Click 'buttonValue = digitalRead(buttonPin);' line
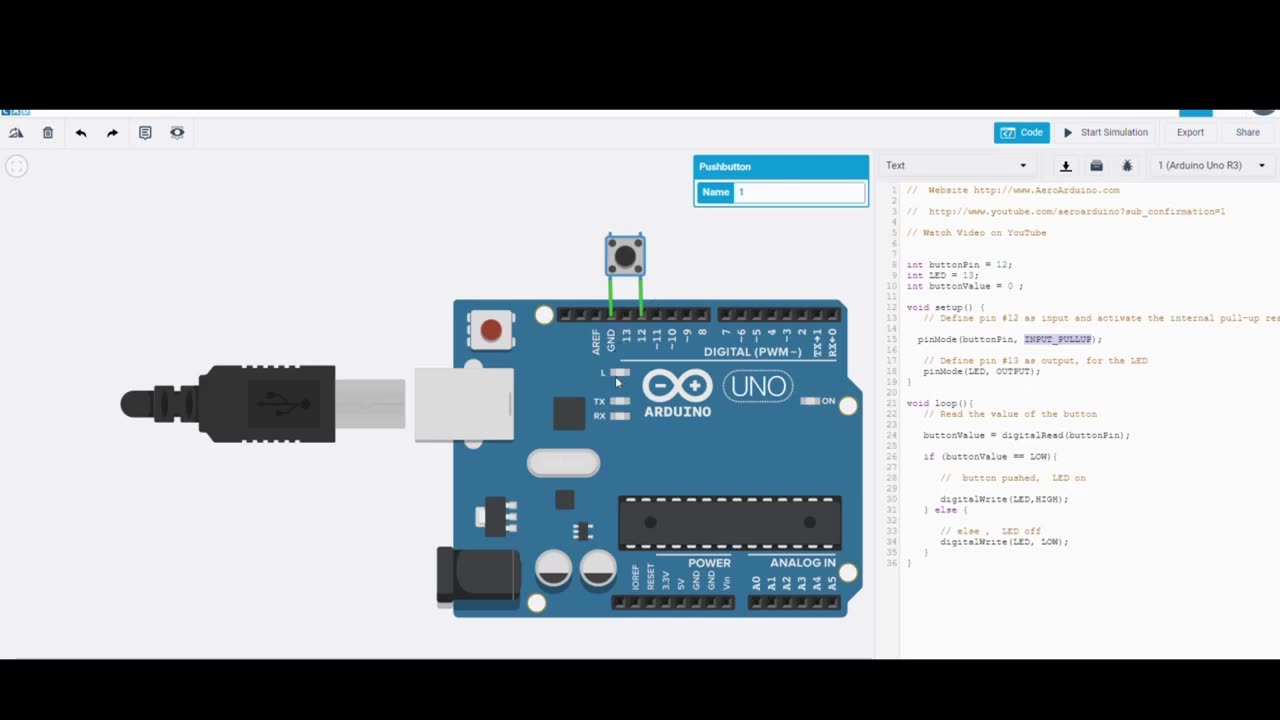Screen dimensions: 1280x720 [x=1026, y=435]
